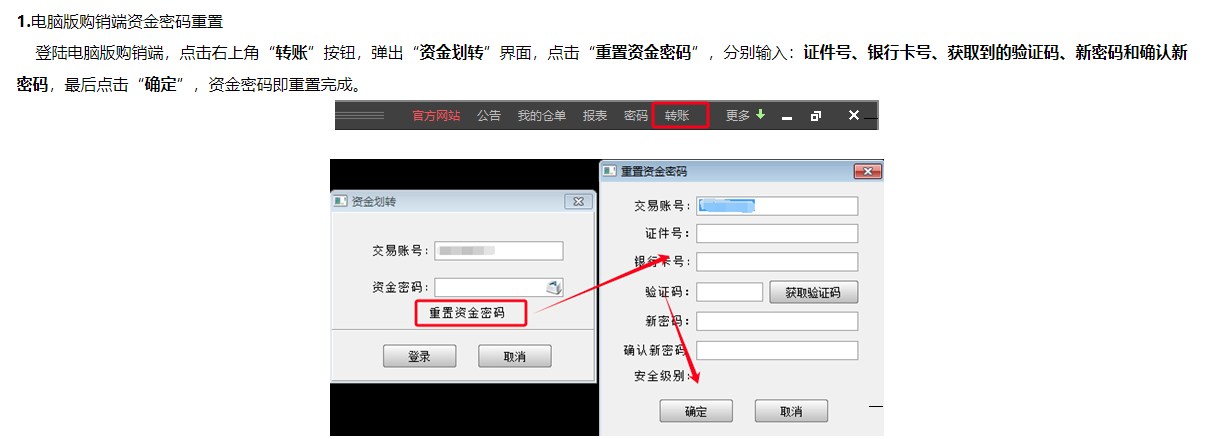The image size is (1225, 439).
Task: Click the 资金划转 dialog title icon
Action: coord(340,201)
